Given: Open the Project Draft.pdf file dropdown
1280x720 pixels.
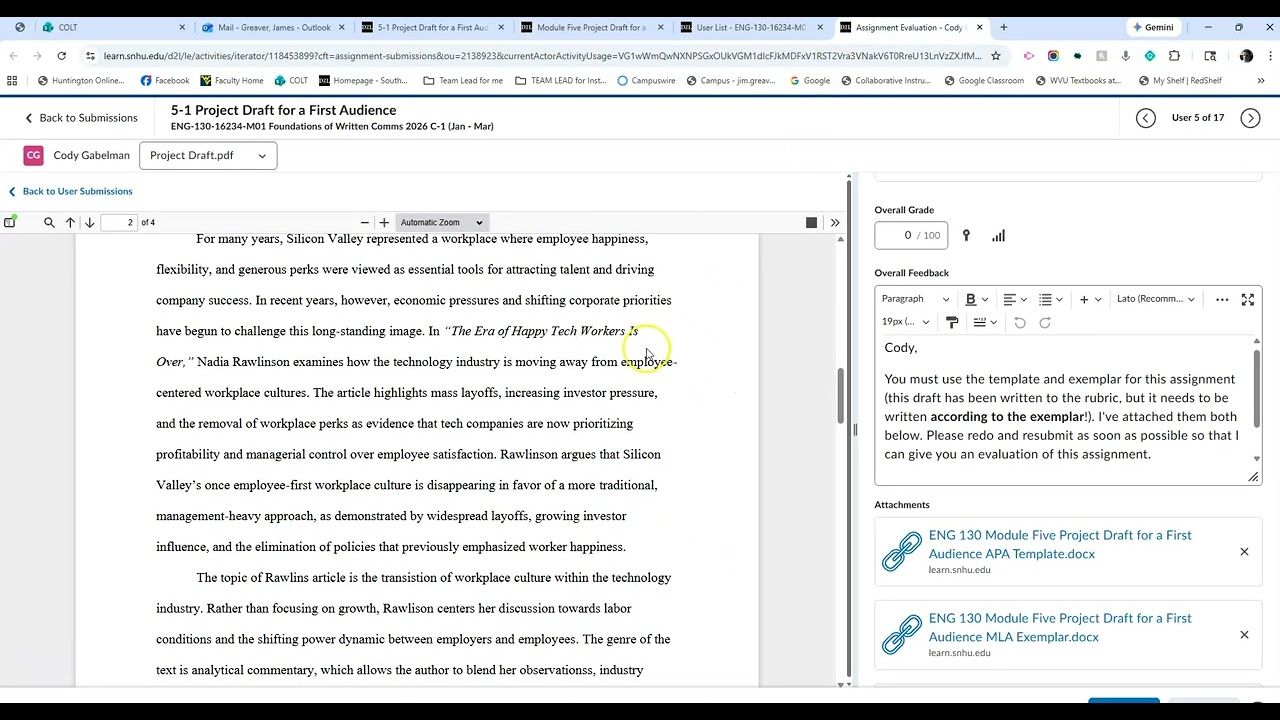Looking at the screenshot, I should click(x=208, y=155).
